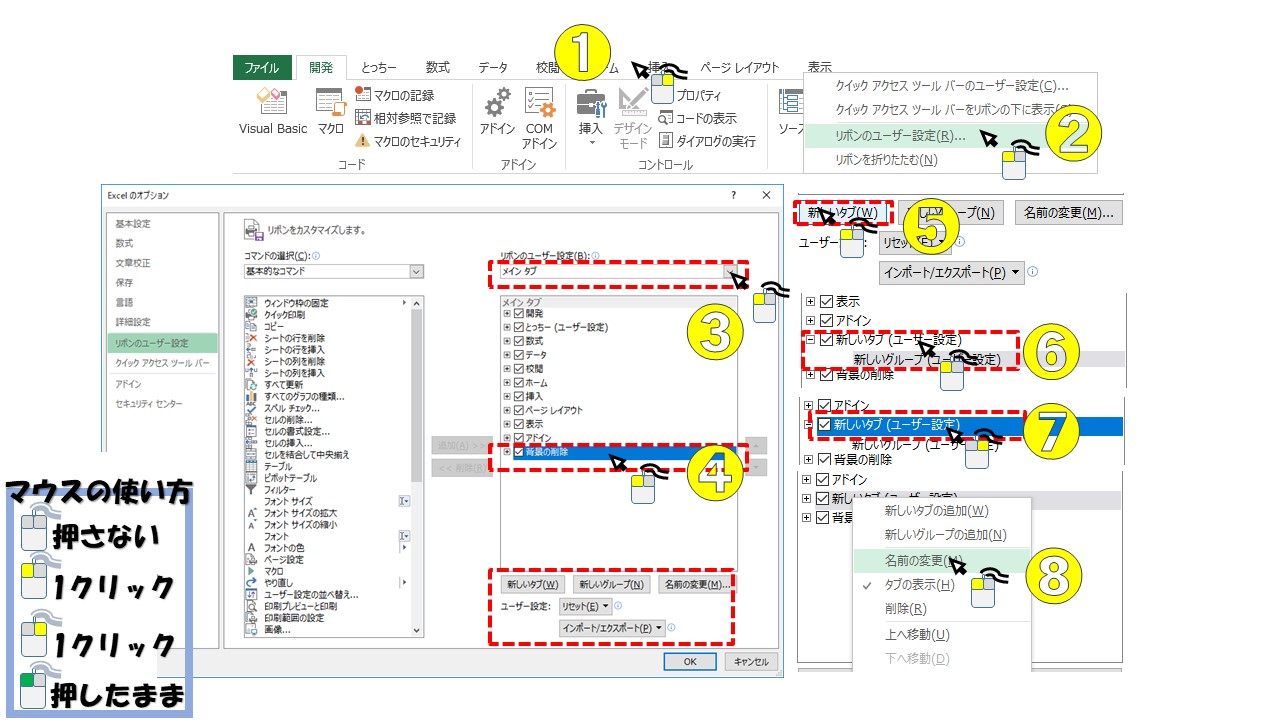Choose 上へ移動(U) in the context menu
This screenshot has width=1280, height=720.
(x=917, y=635)
